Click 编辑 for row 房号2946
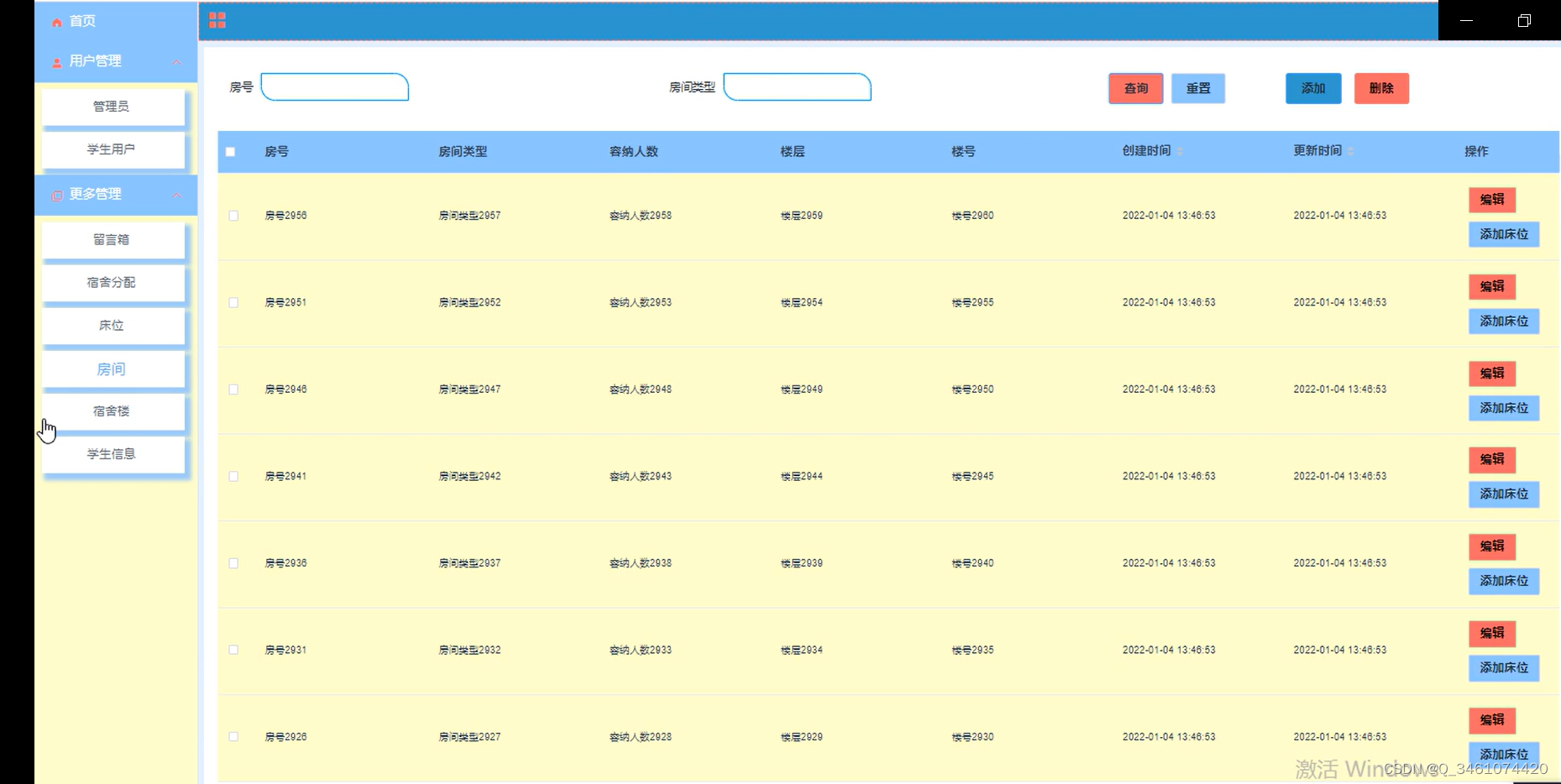Screen dimensions: 1561x784 coord(1492,374)
